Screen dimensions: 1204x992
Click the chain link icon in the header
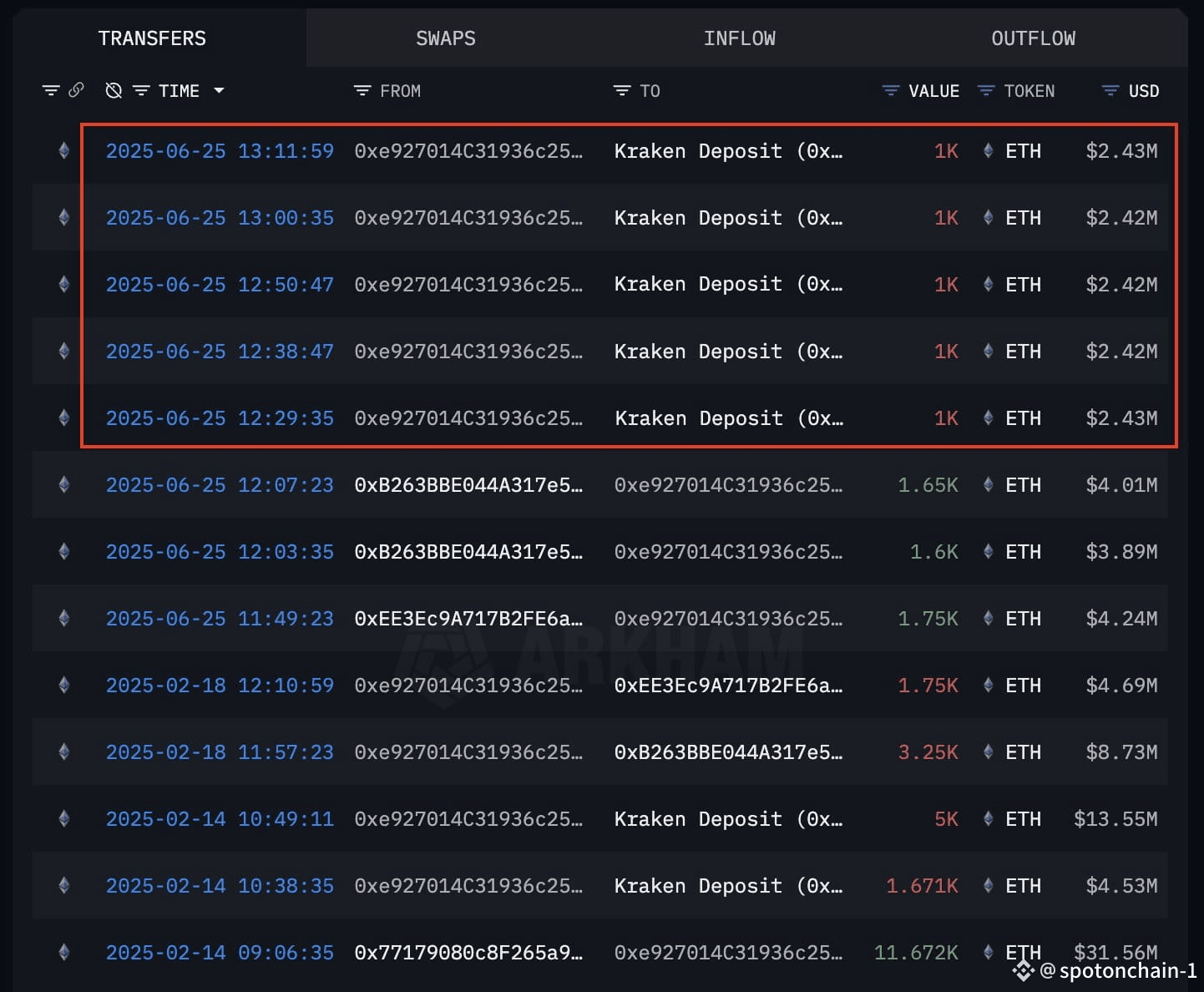pos(76,90)
